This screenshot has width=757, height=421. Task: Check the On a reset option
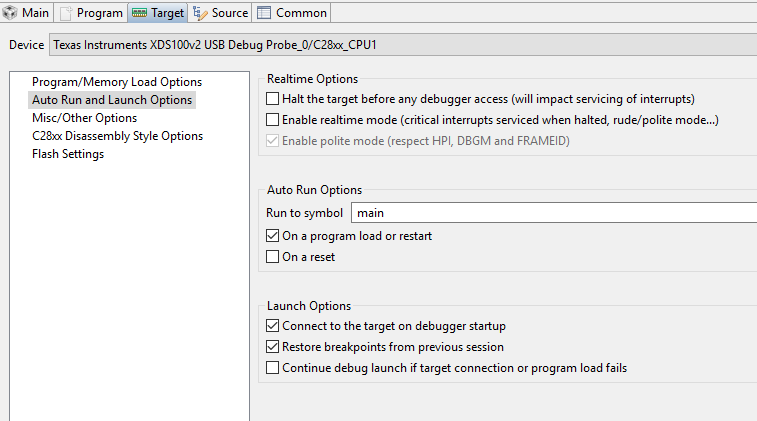tap(273, 257)
